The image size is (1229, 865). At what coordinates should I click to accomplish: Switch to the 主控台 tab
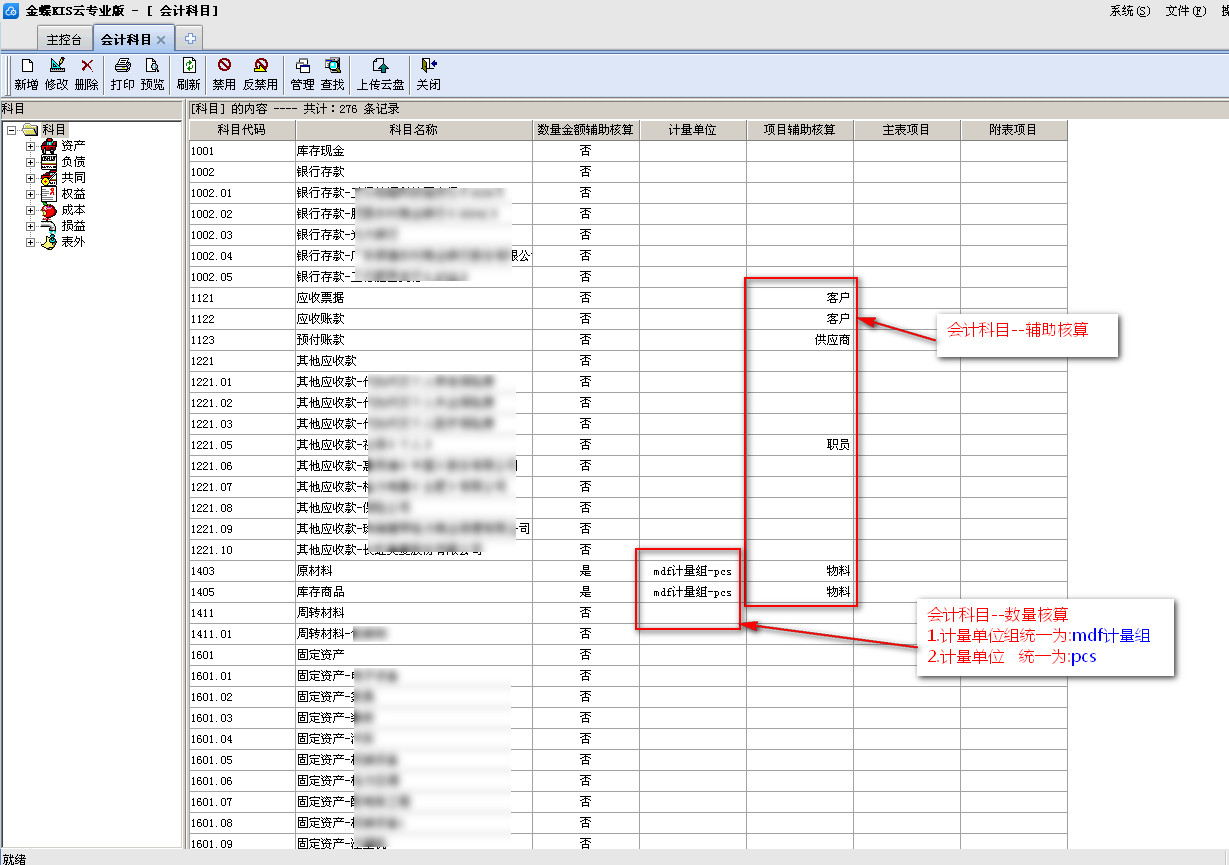(64, 39)
